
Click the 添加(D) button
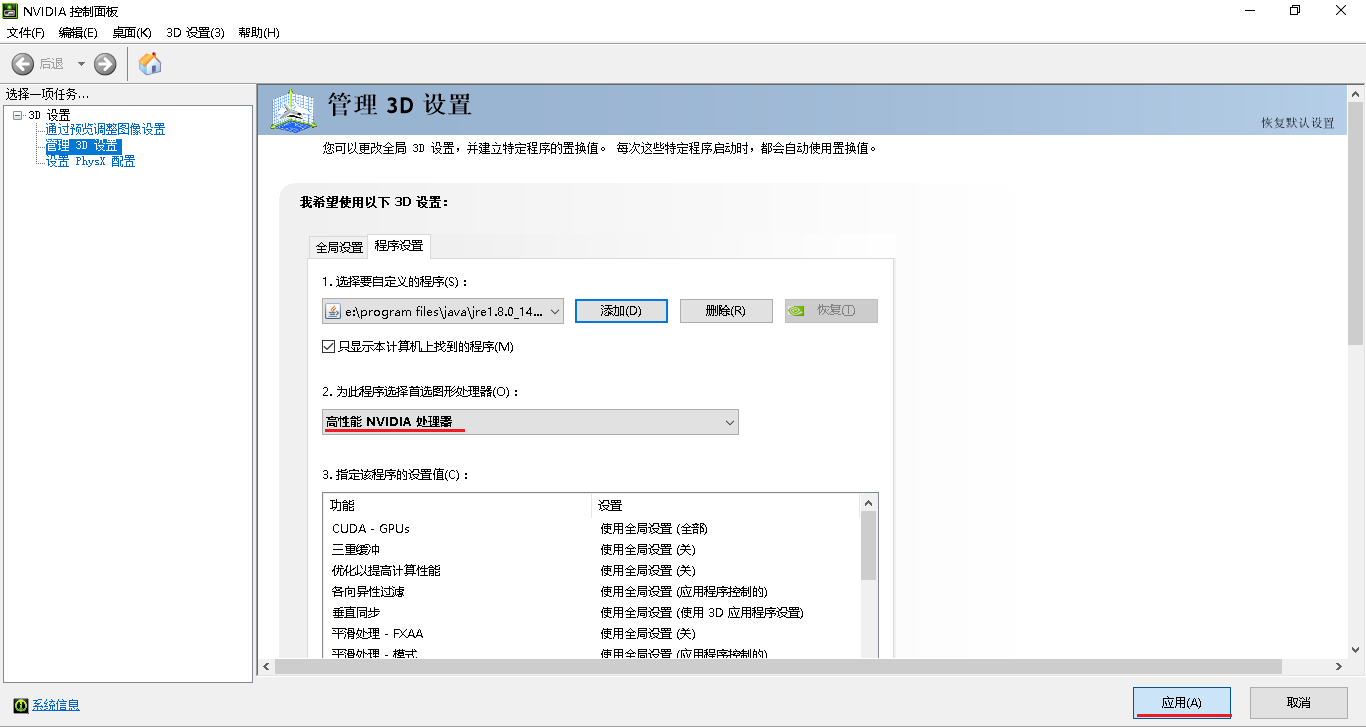click(621, 311)
